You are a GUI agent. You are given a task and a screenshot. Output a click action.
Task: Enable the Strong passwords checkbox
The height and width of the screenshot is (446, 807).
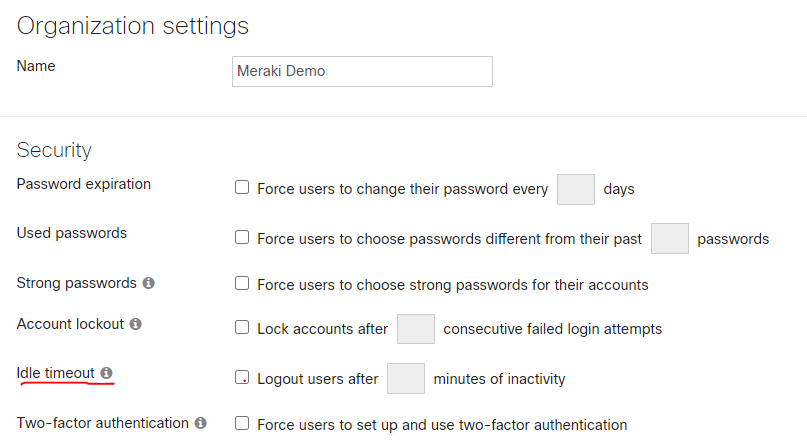tap(241, 283)
